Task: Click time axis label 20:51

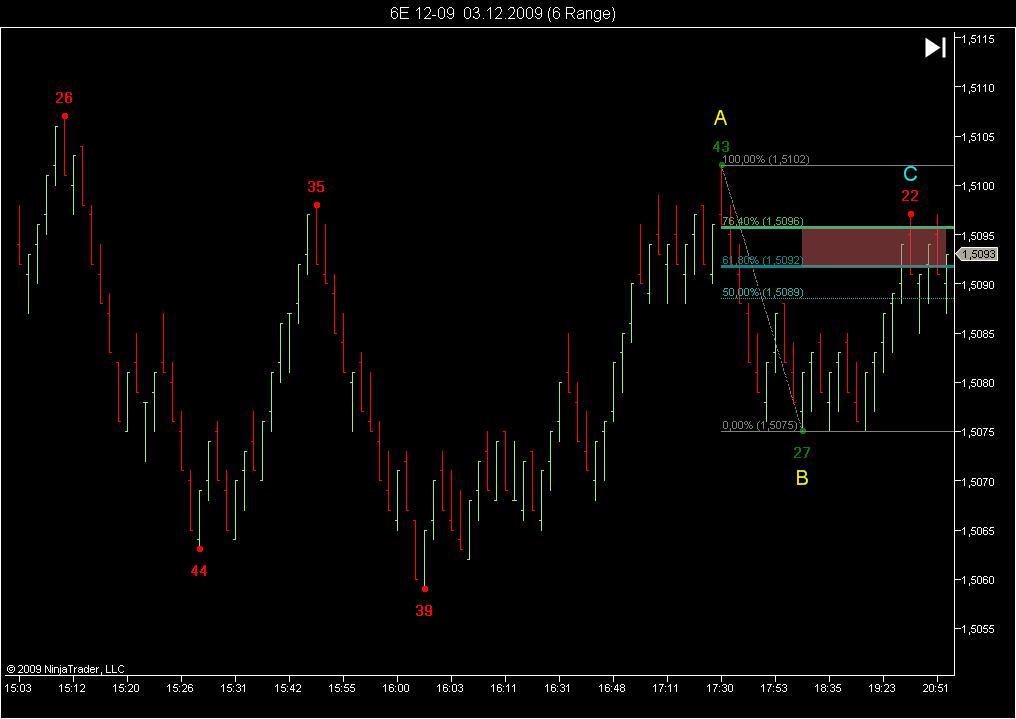Action: (936, 688)
